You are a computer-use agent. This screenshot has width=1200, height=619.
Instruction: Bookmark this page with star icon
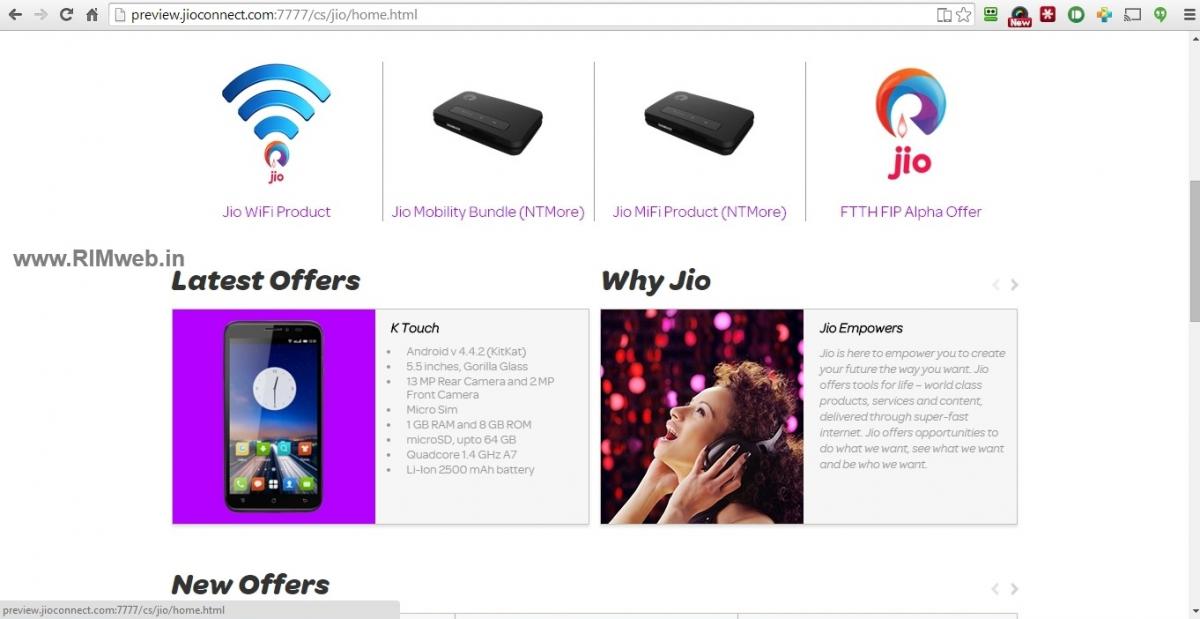click(963, 15)
